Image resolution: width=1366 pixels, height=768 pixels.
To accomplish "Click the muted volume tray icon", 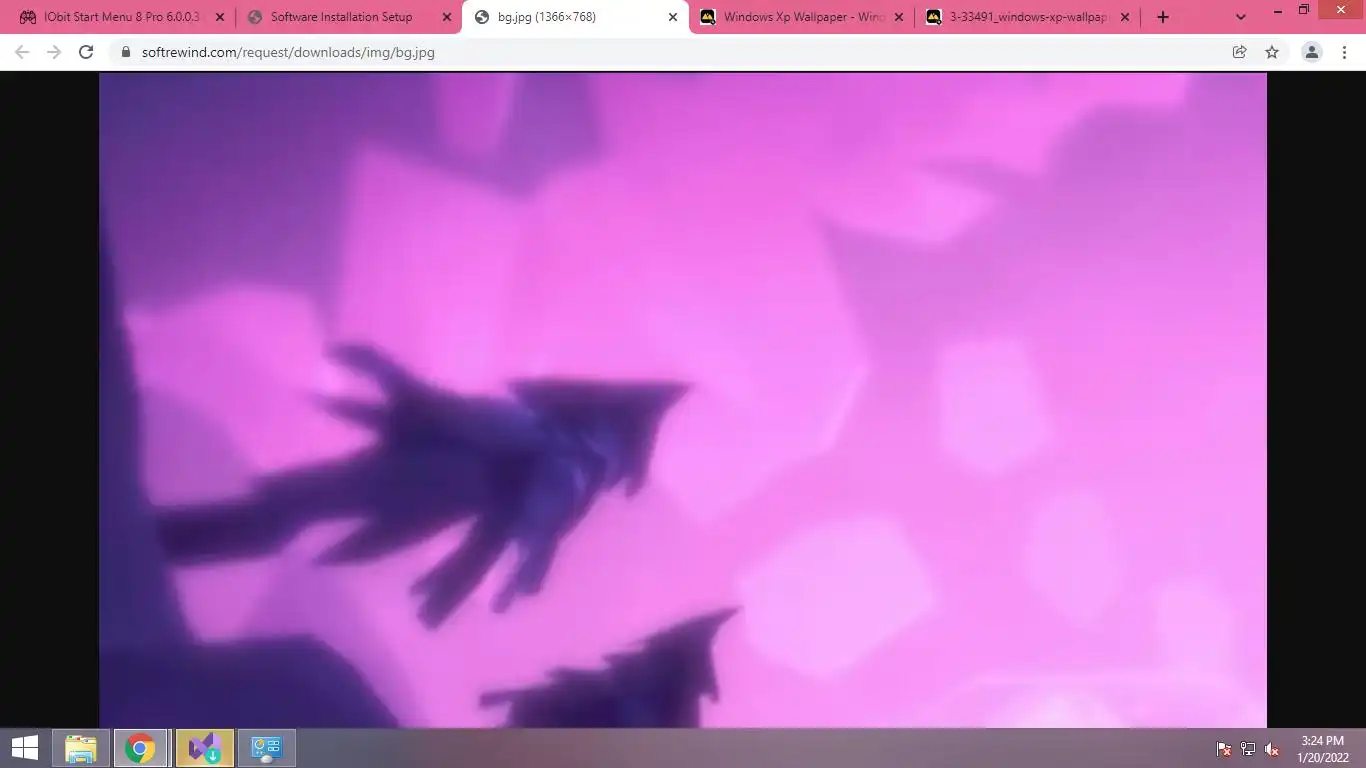I will [1272, 749].
